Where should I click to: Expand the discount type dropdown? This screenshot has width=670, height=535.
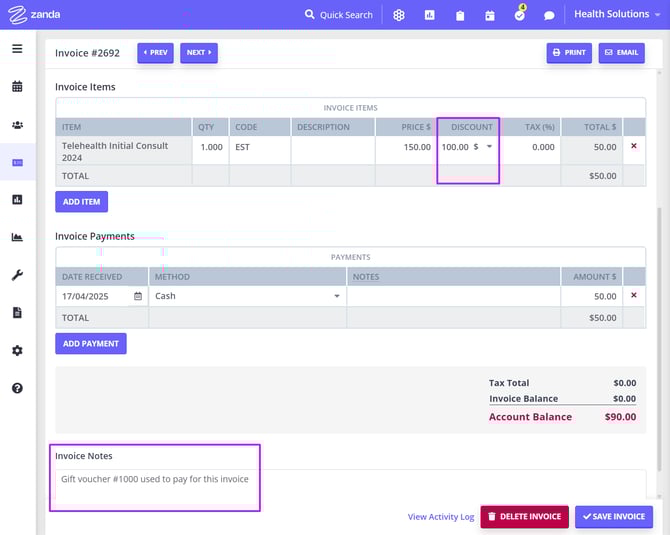[x=489, y=147]
